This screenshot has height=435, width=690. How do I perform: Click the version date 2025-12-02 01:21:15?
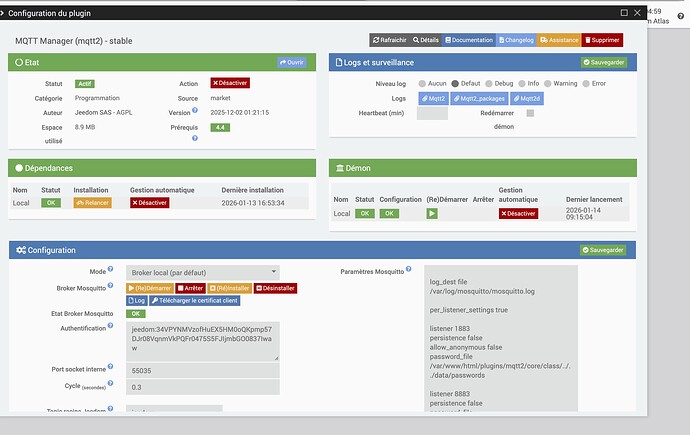240,113
